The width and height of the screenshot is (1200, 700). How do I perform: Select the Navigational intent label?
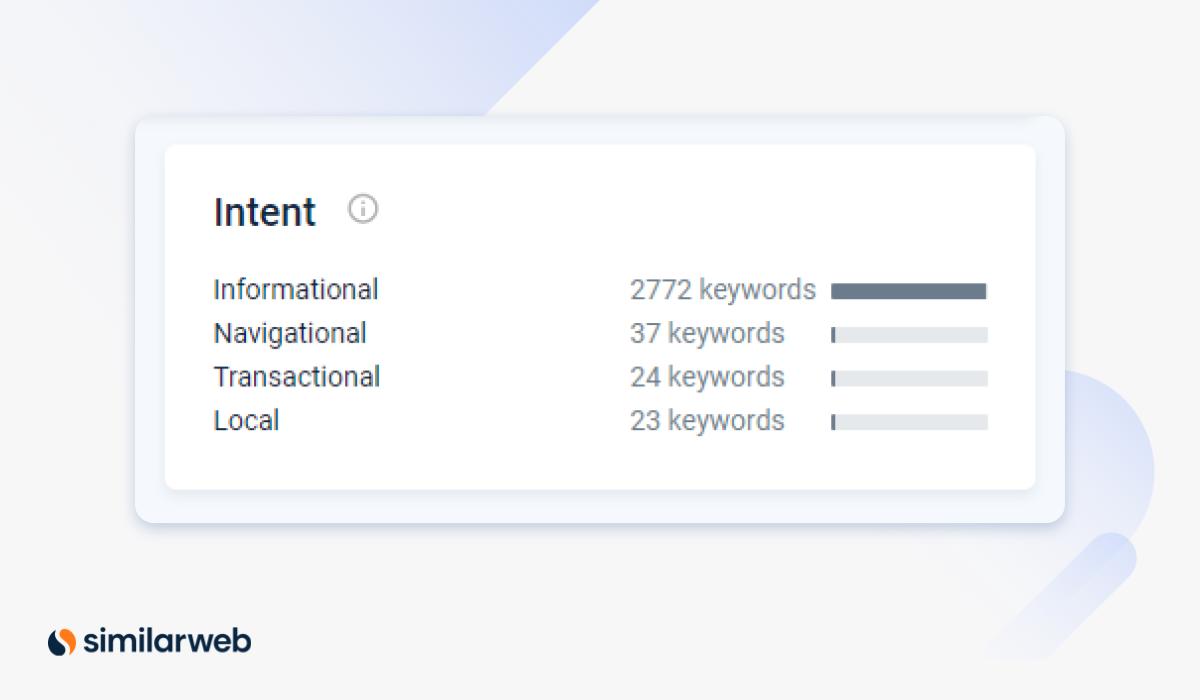pyautogui.click(x=290, y=333)
